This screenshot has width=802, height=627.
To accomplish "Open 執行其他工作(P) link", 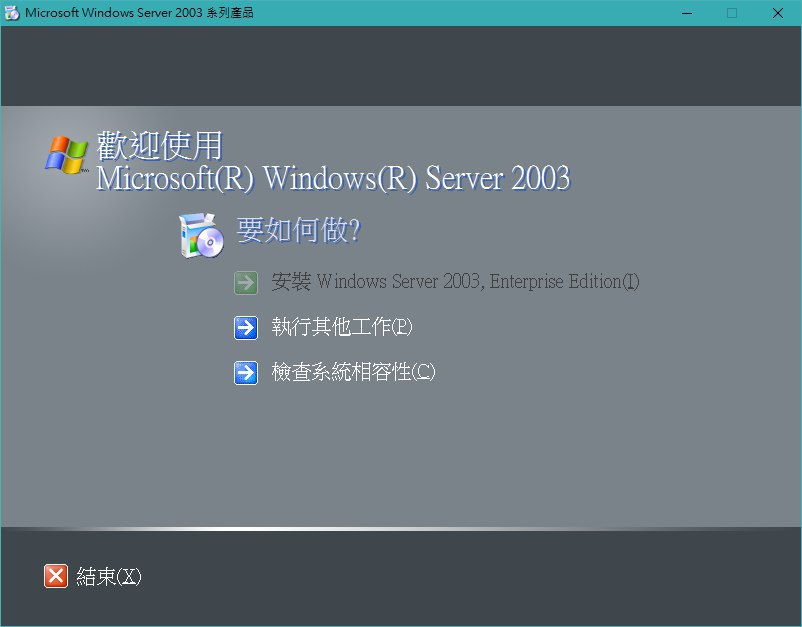I will pyautogui.click(x=342, y=327).
